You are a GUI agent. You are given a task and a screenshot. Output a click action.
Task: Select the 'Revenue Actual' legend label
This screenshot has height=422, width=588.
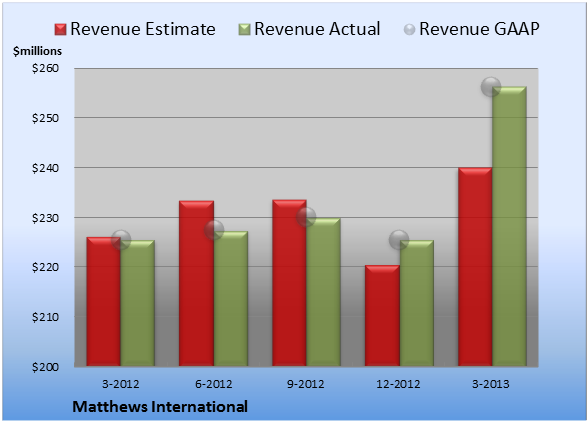tap(317, 29)
